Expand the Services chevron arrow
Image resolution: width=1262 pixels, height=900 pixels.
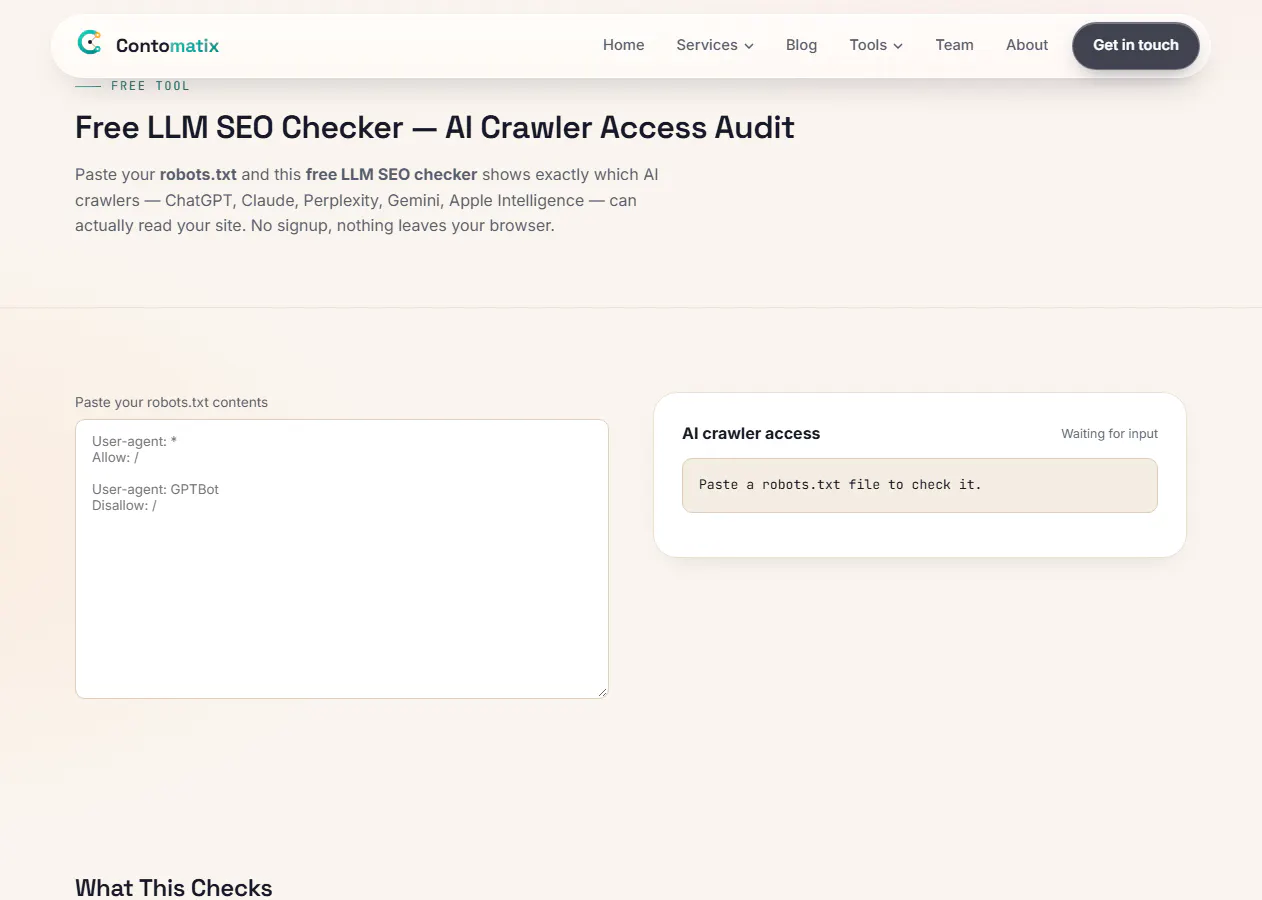[x=749, y=46]
